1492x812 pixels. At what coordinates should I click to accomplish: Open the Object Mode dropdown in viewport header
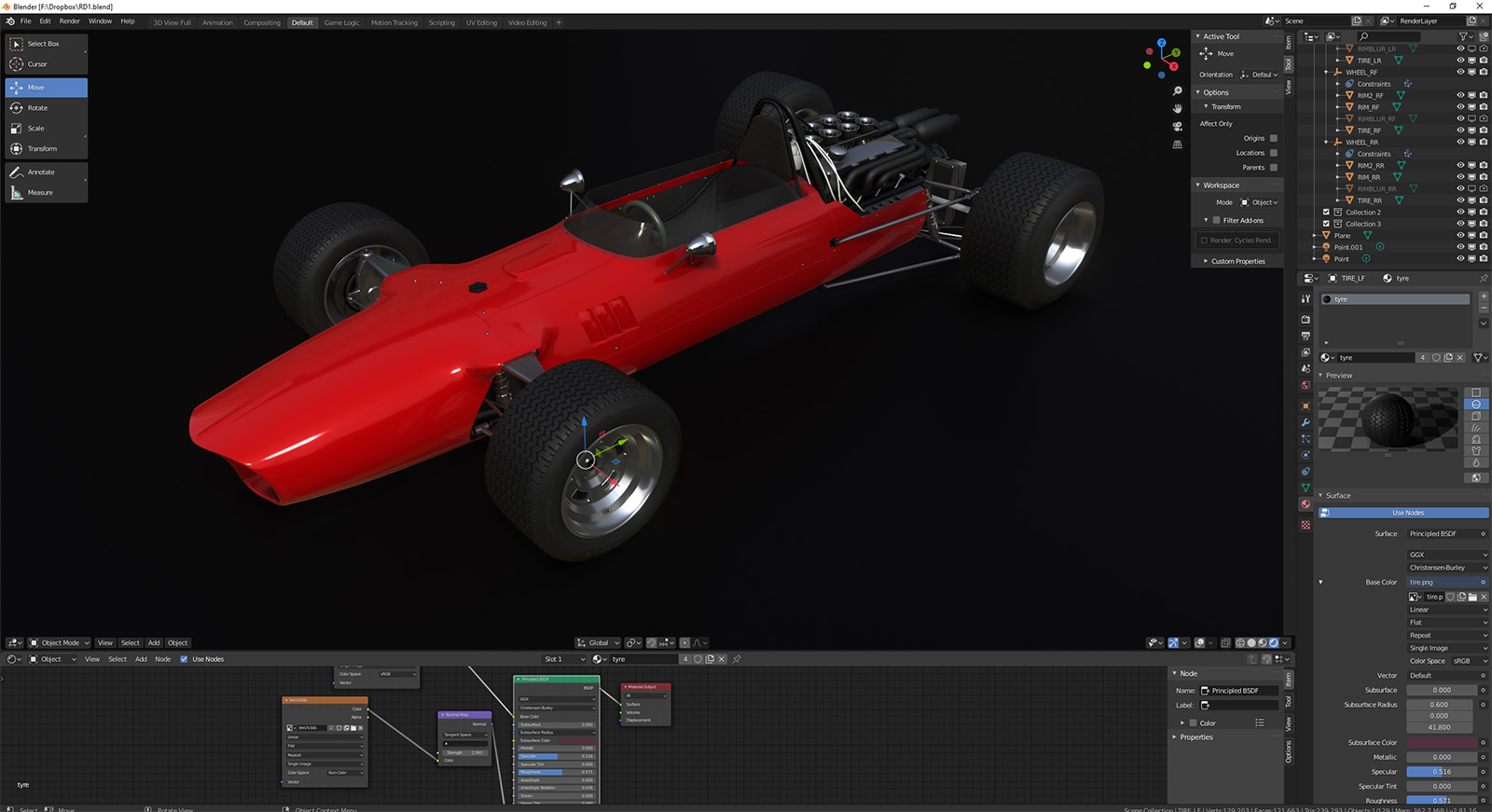pyautogui.click(x=60, y=643)
